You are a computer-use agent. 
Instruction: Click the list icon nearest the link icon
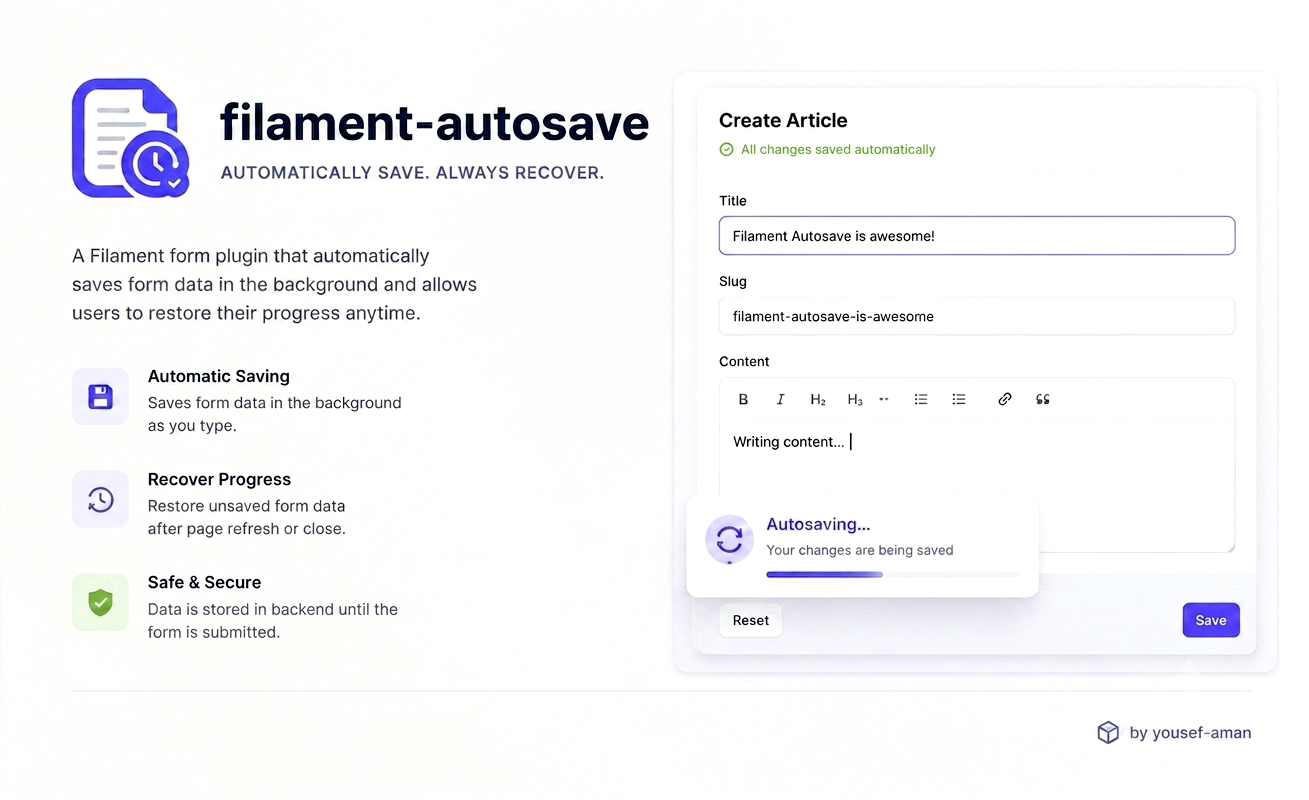pos(959,399)
